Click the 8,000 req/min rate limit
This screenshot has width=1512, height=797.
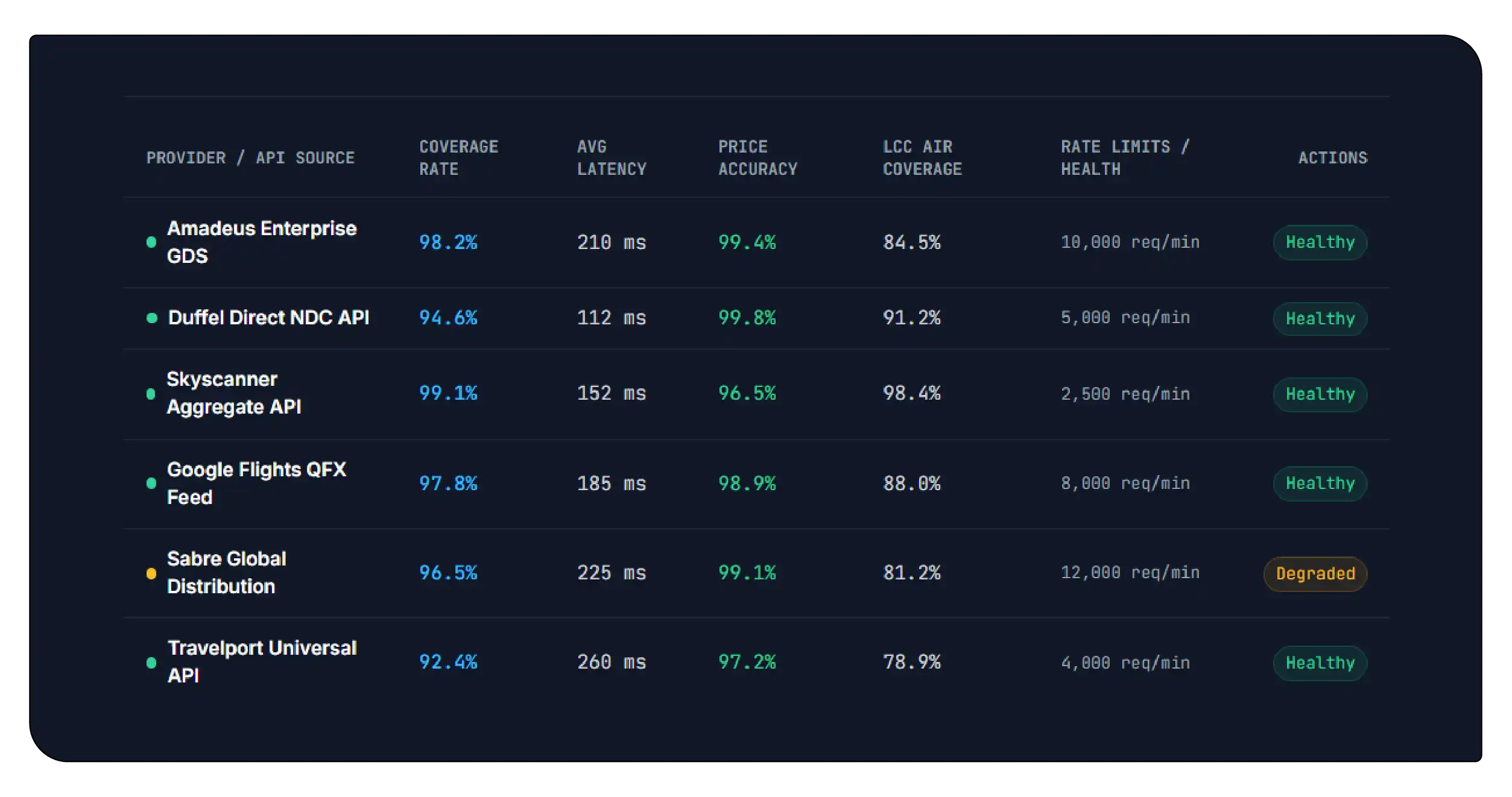coord(1125,484)
